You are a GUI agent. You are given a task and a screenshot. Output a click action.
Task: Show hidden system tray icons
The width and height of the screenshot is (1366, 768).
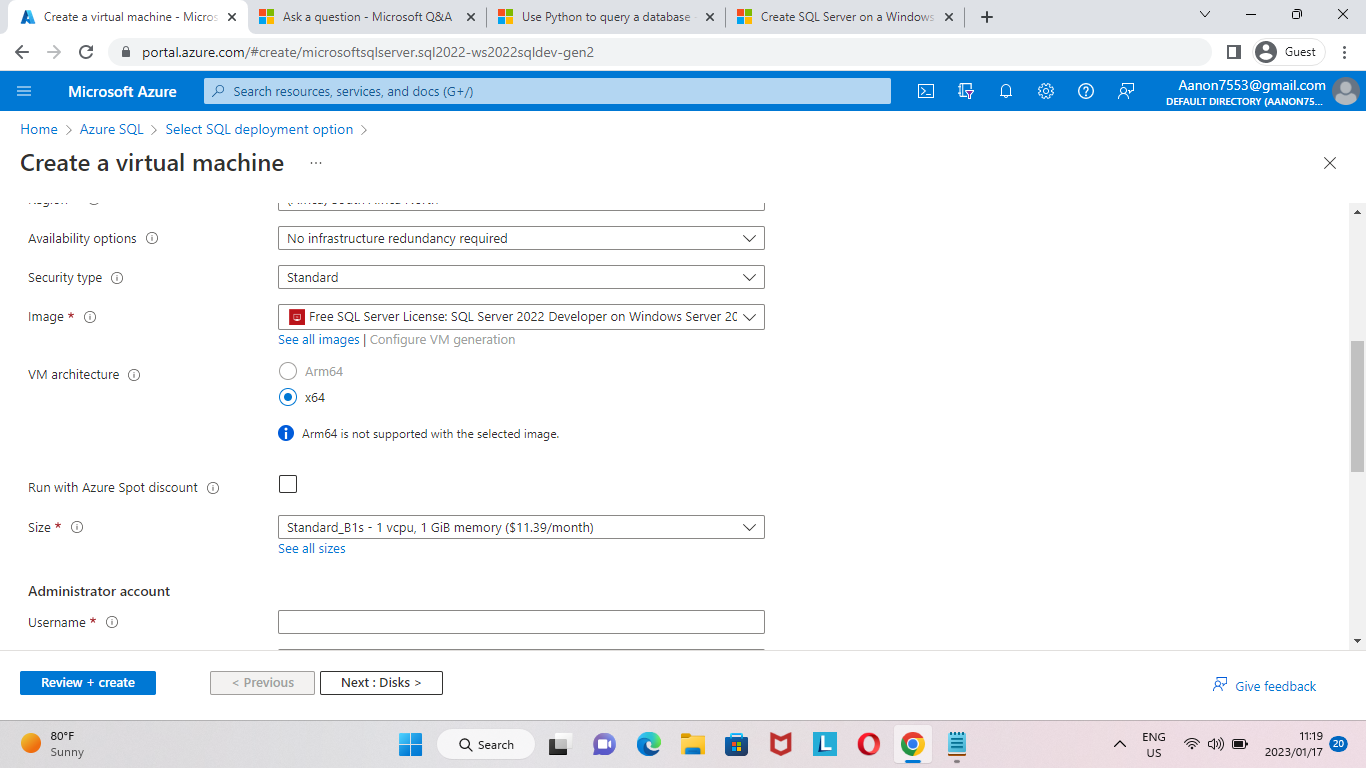click(x=1119, y=744)
